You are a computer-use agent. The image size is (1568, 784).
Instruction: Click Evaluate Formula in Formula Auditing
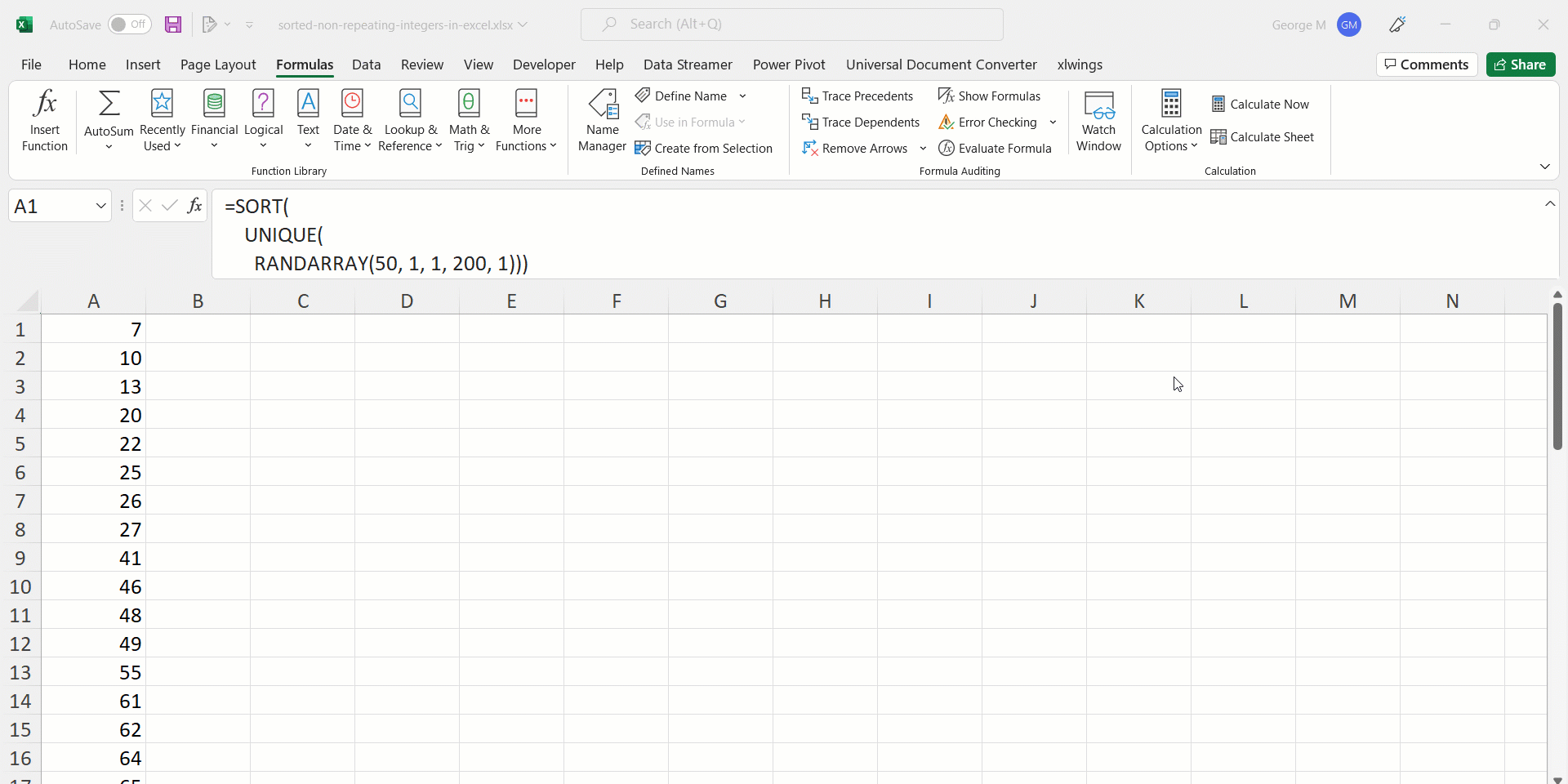click(x=995, y=148)
